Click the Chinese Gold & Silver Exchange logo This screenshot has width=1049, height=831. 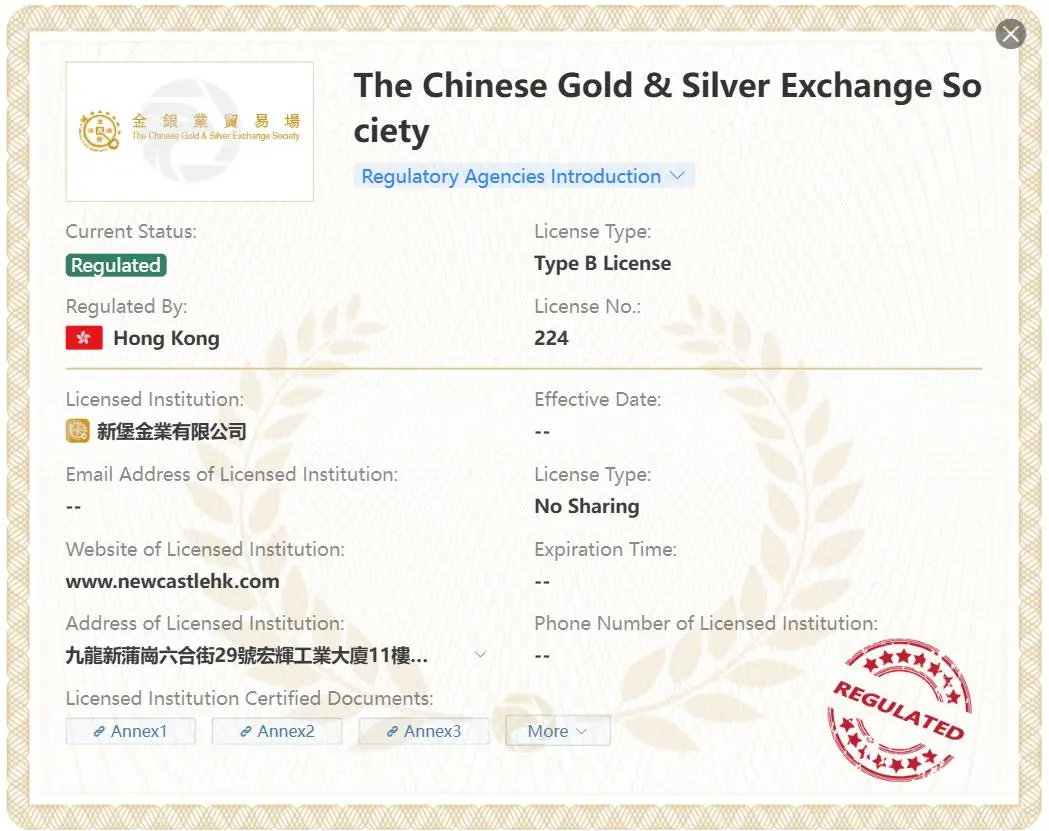click(189, 131)
